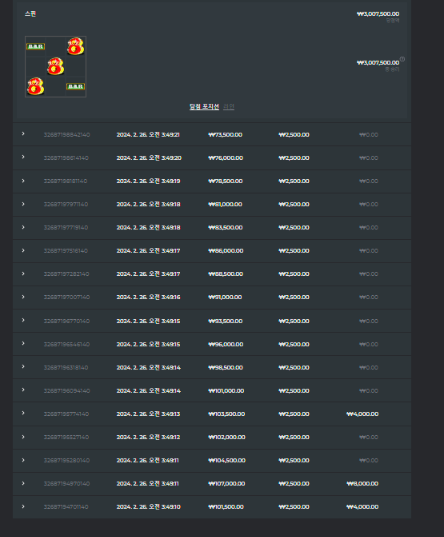
Task: Switch to the 라인 tab link
Action: pos(229,107)
